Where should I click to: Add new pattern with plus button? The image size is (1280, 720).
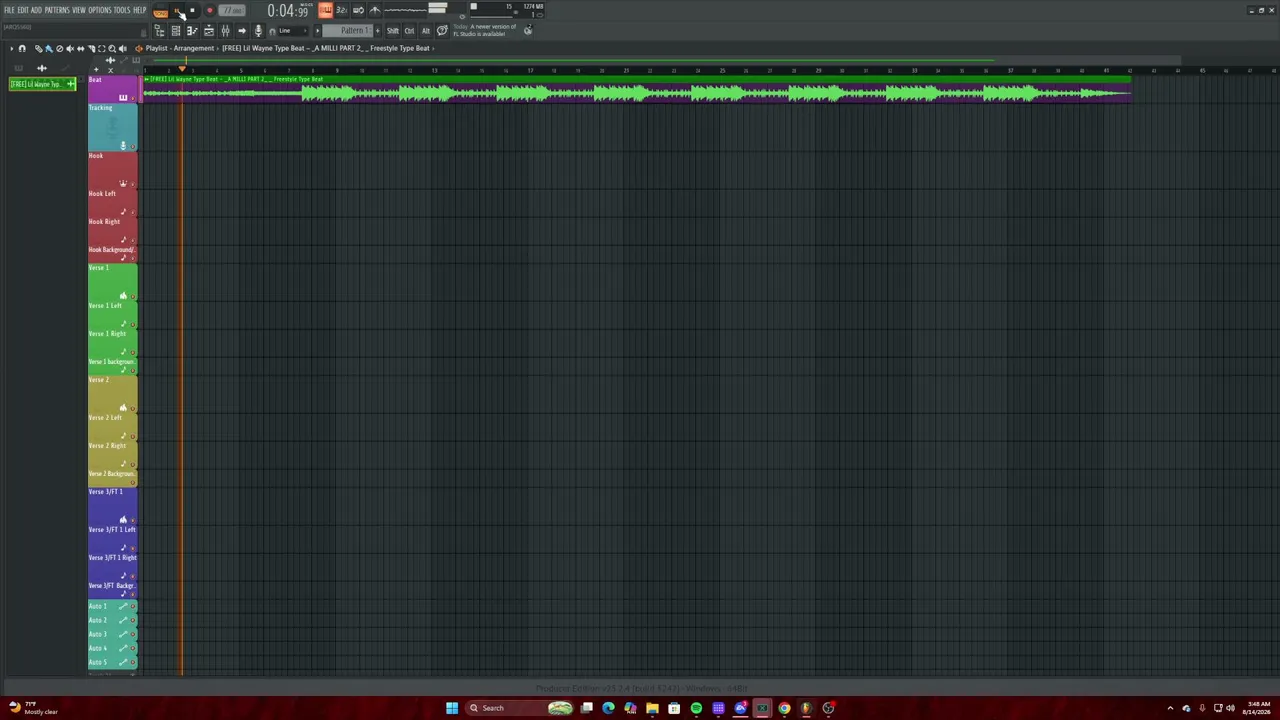377,31
